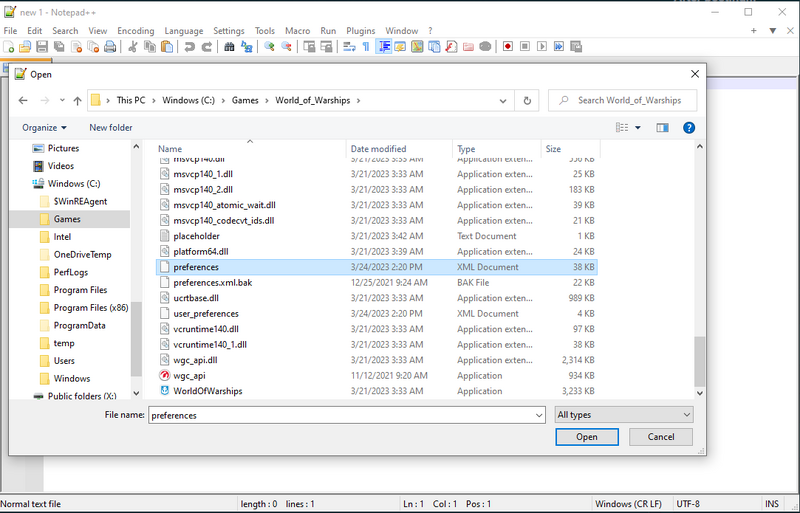Click the red Record Macro icon

(x=508, y=47)
